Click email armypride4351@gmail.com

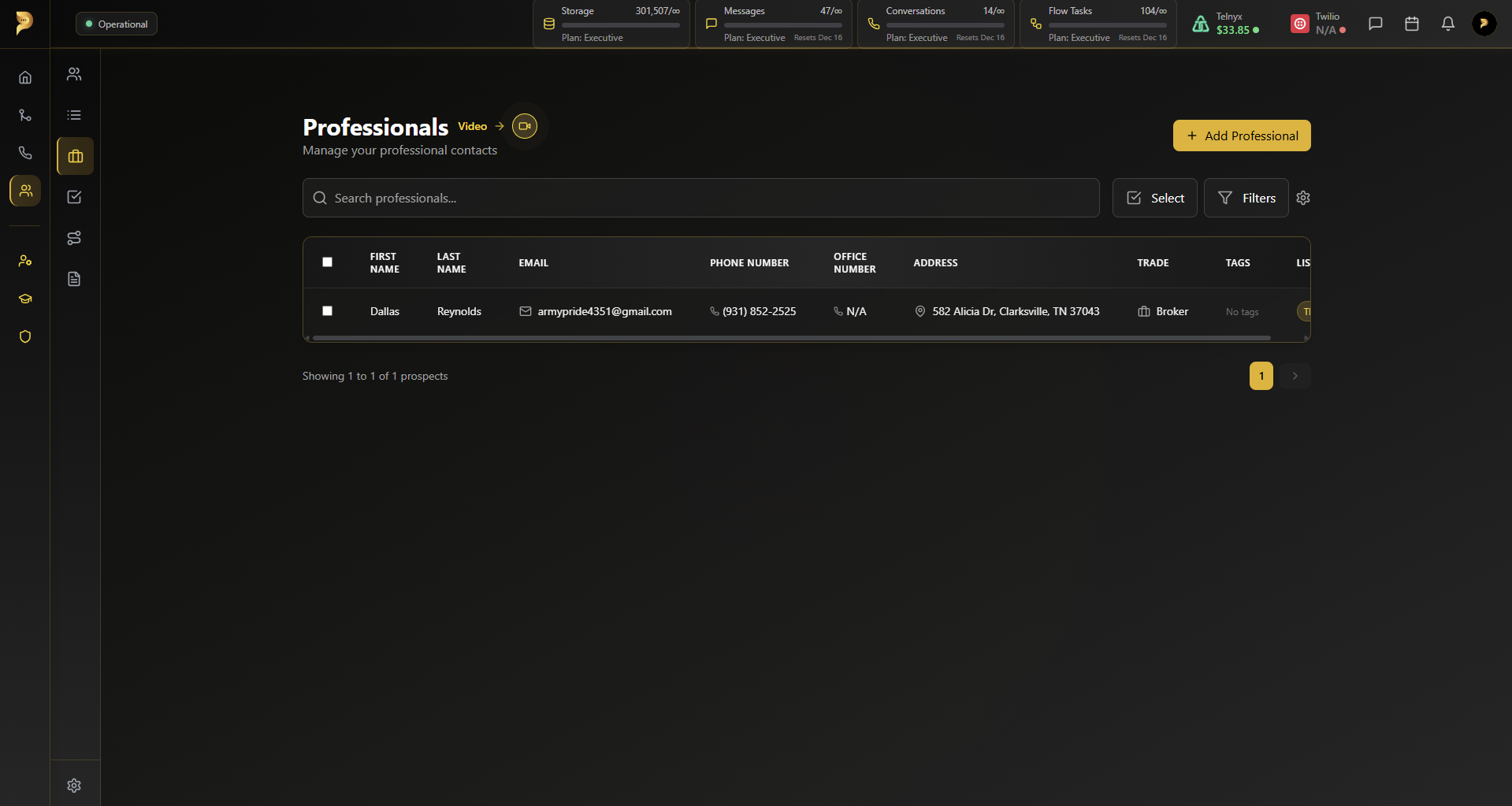(604, 311)
